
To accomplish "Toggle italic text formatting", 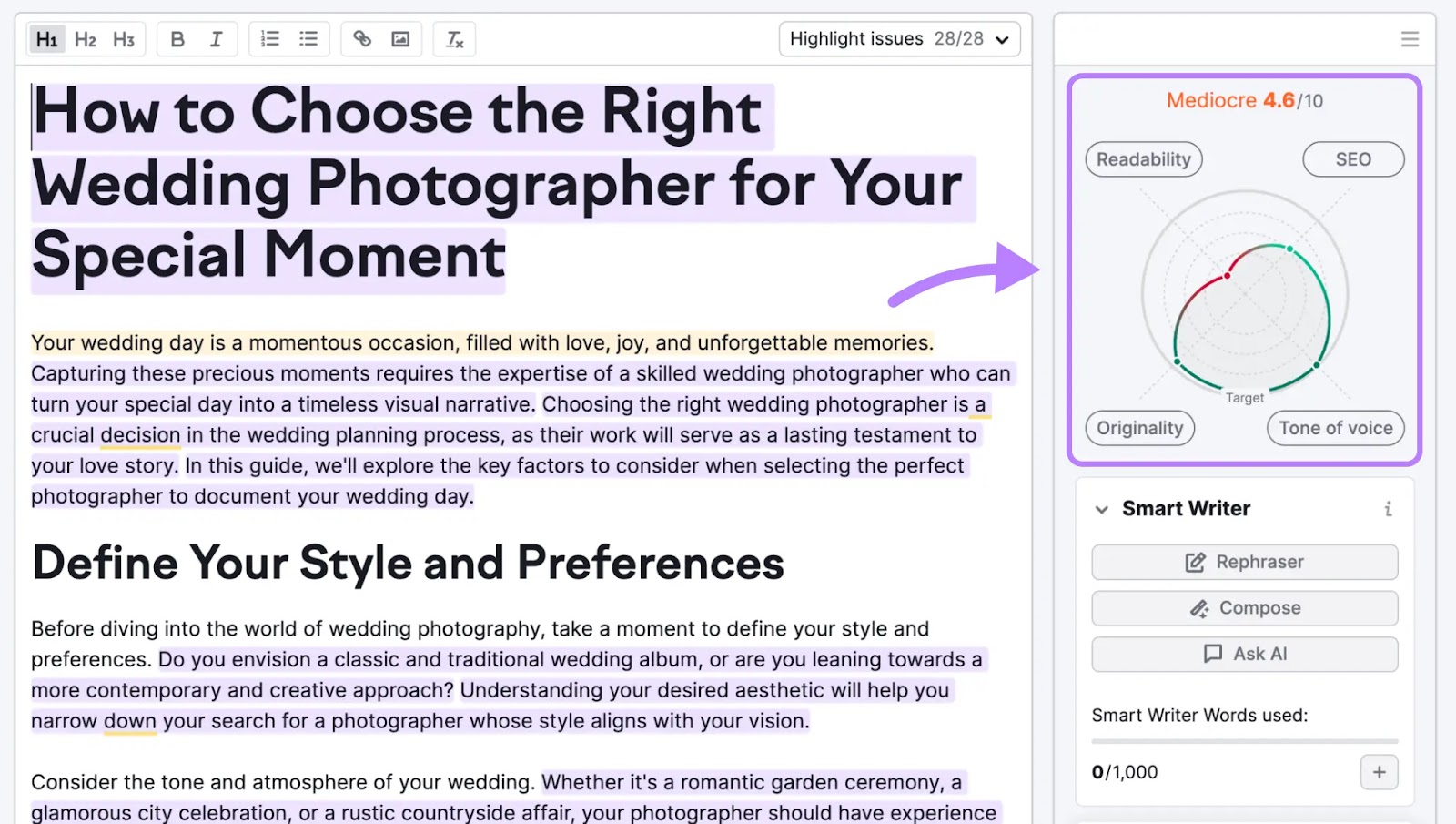I will 216,39.
